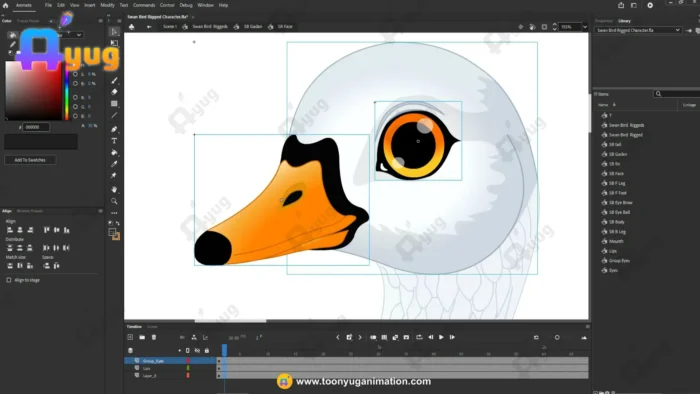Image resolution: width=700 pixels, height=394 pixels.
Task: Click align left edge icon
Action: pos(10,230)
